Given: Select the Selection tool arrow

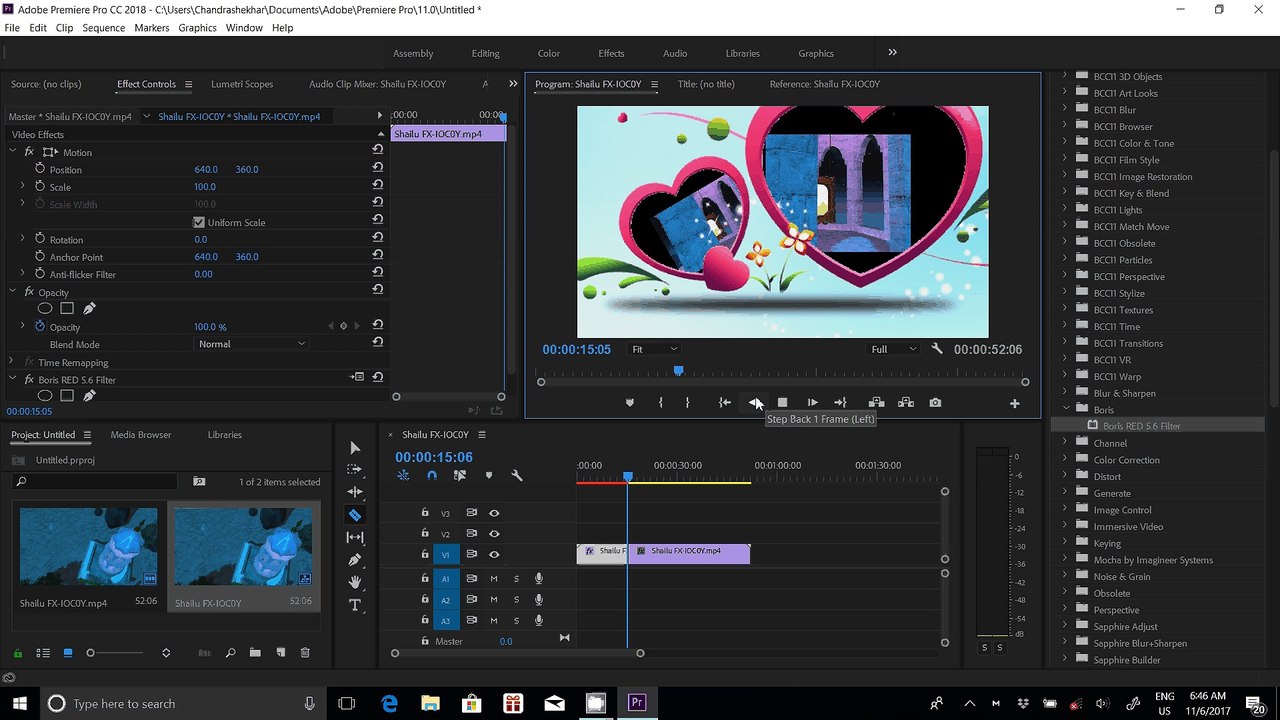Looking at the screenshot, I should 355,447.
